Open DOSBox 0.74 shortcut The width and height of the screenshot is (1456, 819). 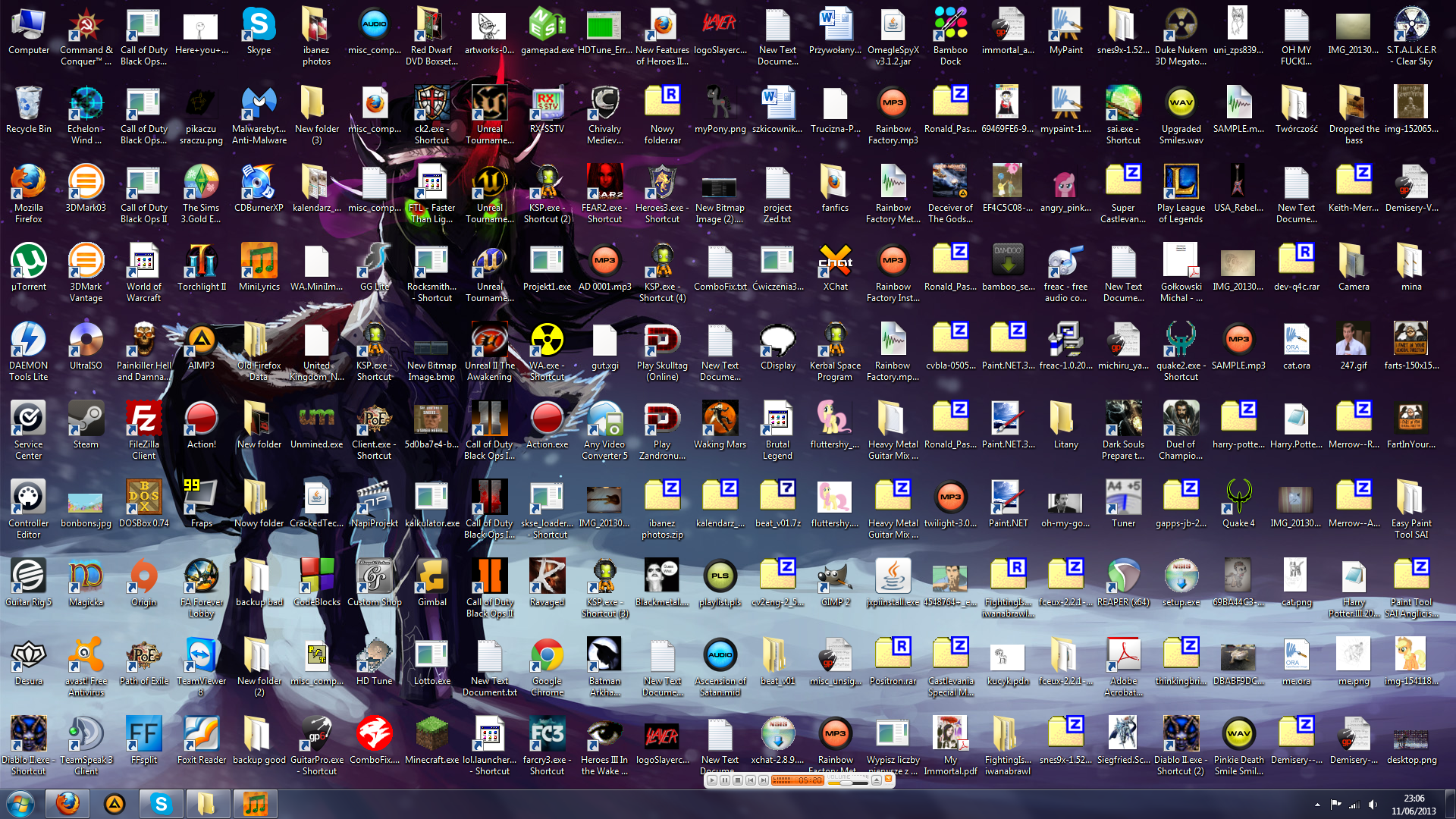(143, 504)
